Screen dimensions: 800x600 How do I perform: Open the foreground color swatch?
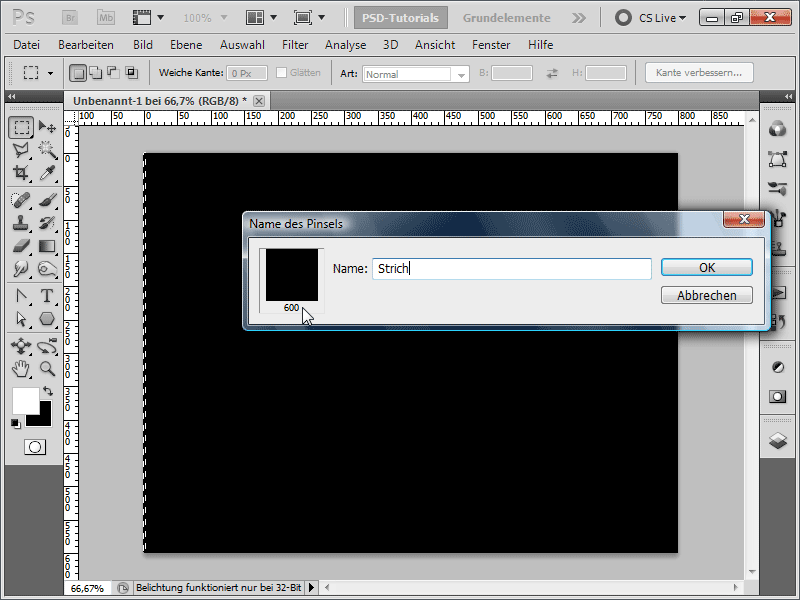tap(24, 400)
